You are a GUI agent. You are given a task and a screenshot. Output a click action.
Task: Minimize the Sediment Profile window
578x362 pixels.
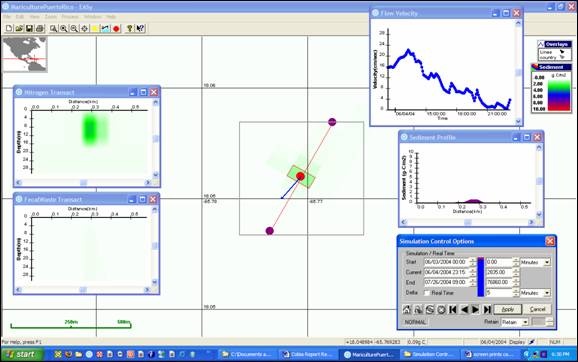click(516, 137)
